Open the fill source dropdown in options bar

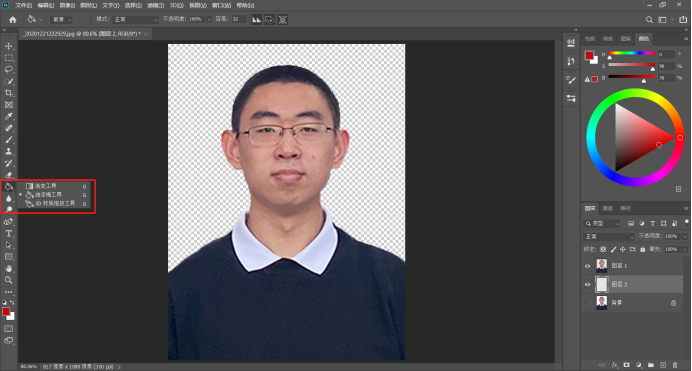click(62, 19)
